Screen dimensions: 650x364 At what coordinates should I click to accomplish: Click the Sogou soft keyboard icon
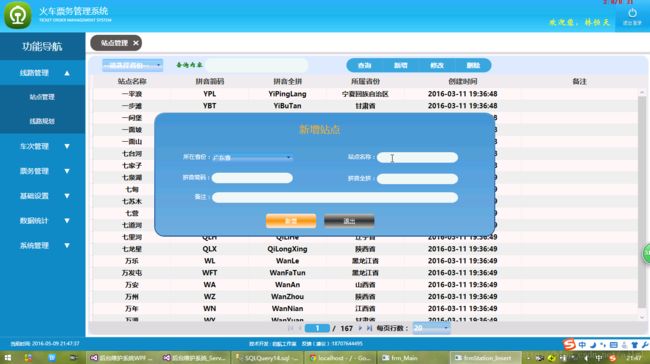pos(614,345)
